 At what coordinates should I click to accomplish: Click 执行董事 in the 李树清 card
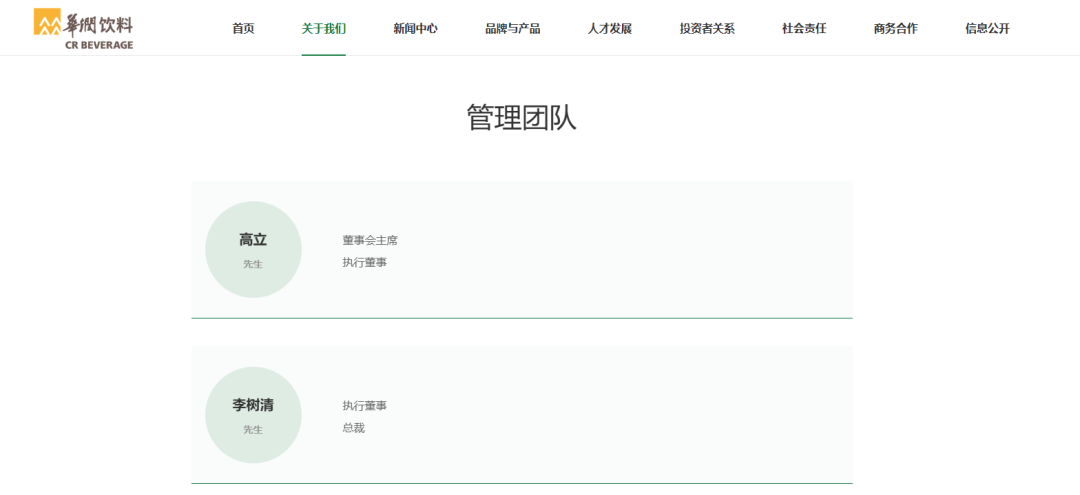[364, 406]
